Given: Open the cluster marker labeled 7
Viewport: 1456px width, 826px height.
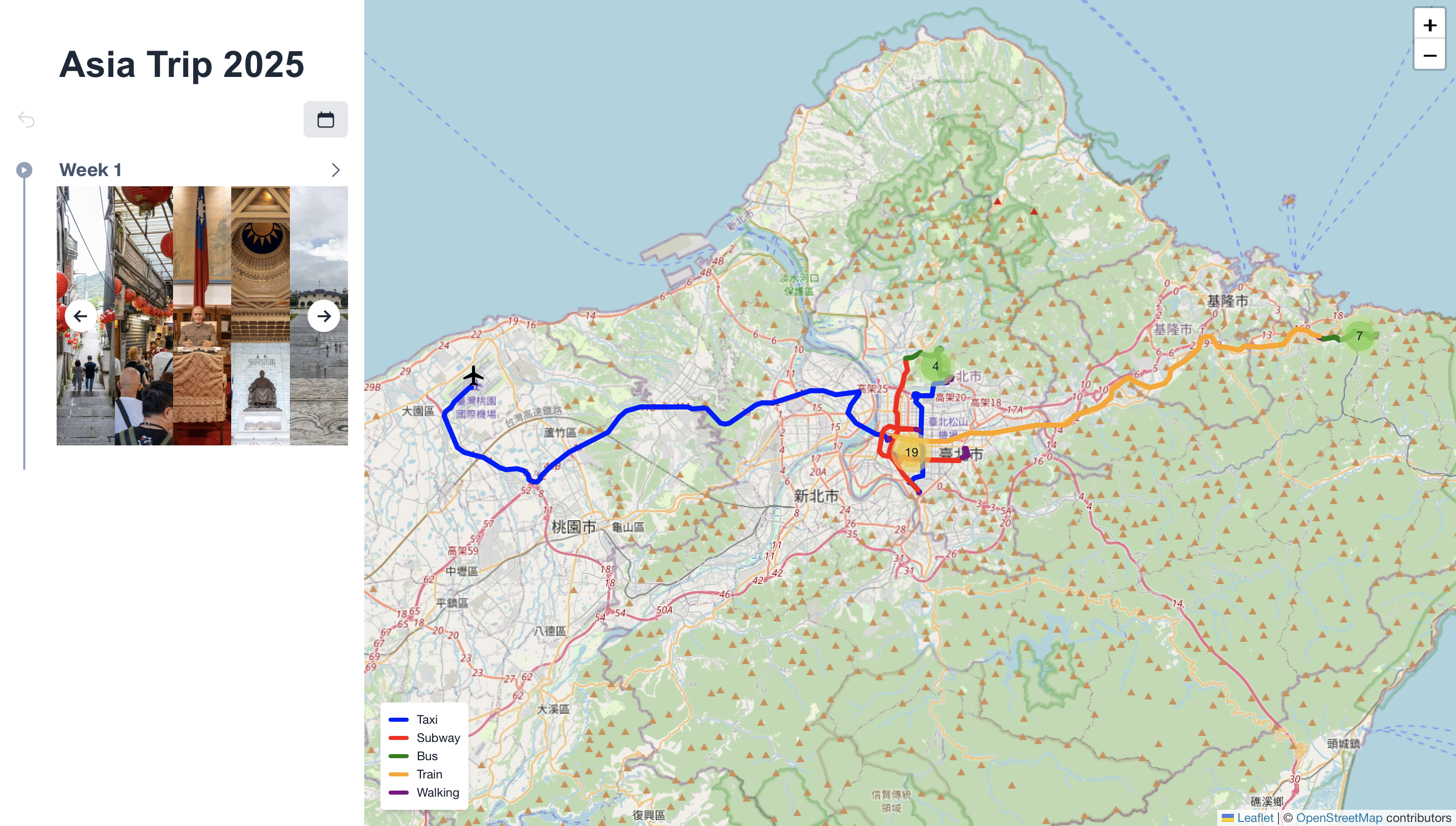Looking at the screenshot, I should (1359, 336).
